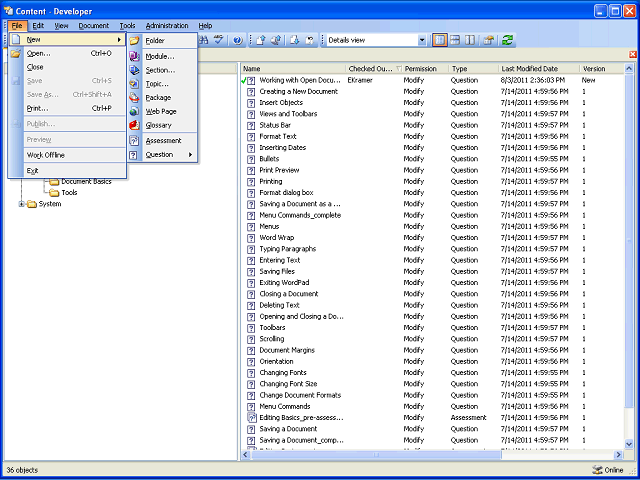This screenshot has width=640, height=480.
Task: Close the pane with the red X
Action: [633, 54]
